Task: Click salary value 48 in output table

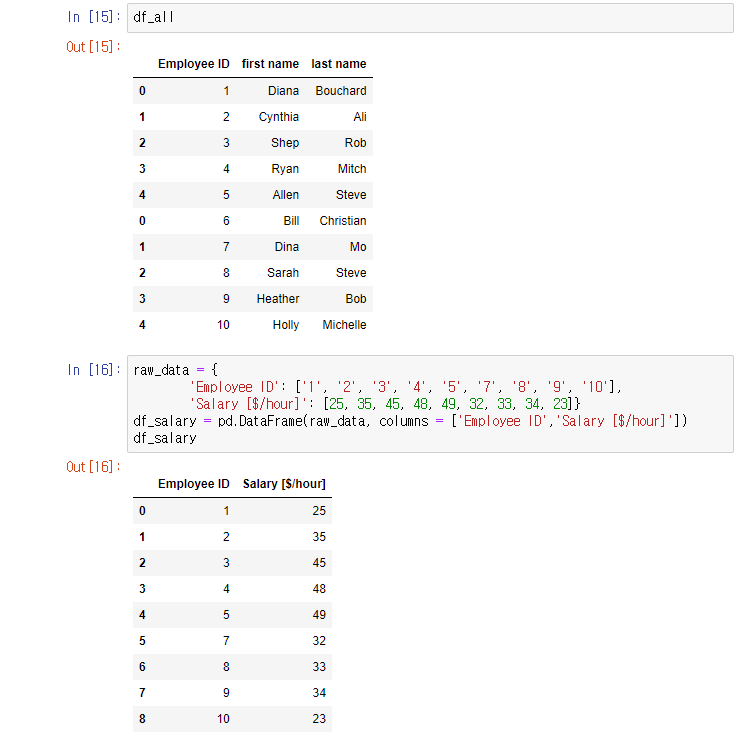Action: (x=319, y=589)
